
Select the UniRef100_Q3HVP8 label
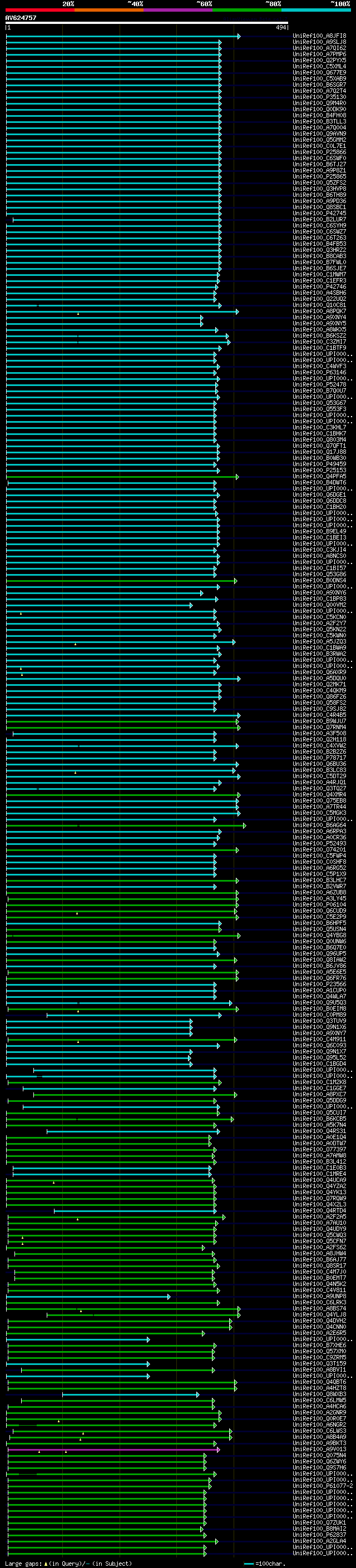tap(319, 189)
